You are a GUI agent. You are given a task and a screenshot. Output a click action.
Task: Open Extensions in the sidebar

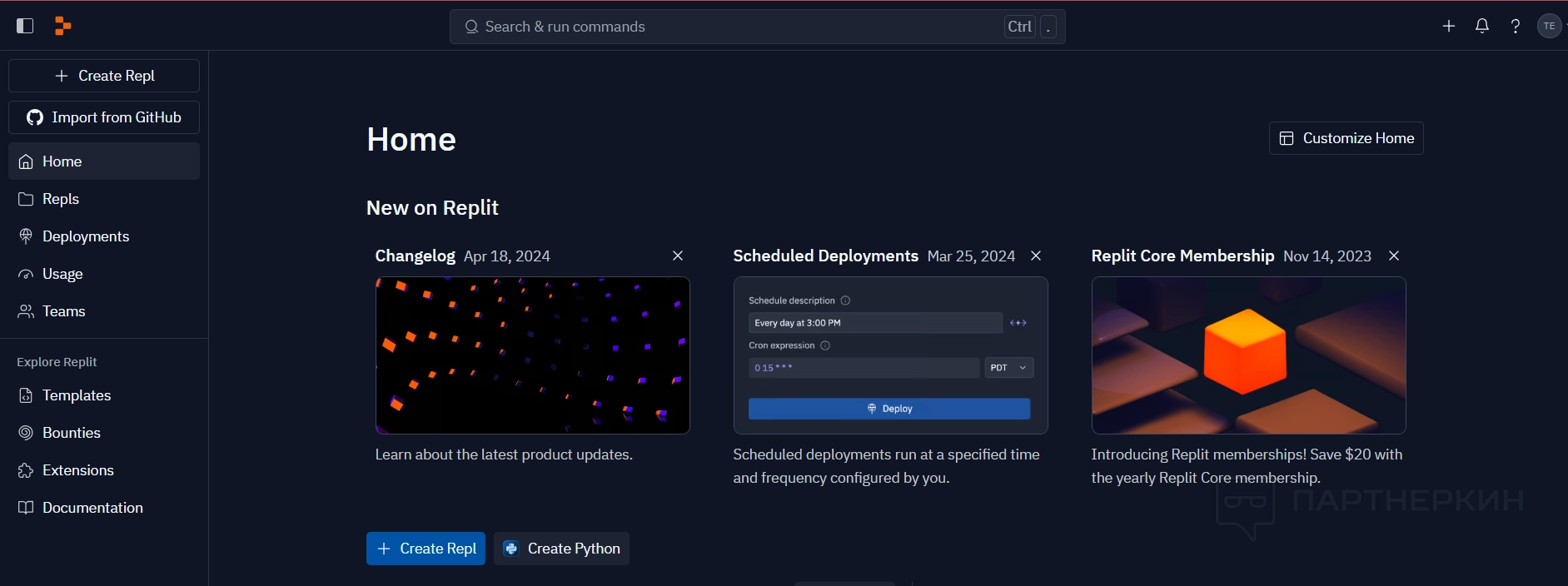[x=77, y=470]
